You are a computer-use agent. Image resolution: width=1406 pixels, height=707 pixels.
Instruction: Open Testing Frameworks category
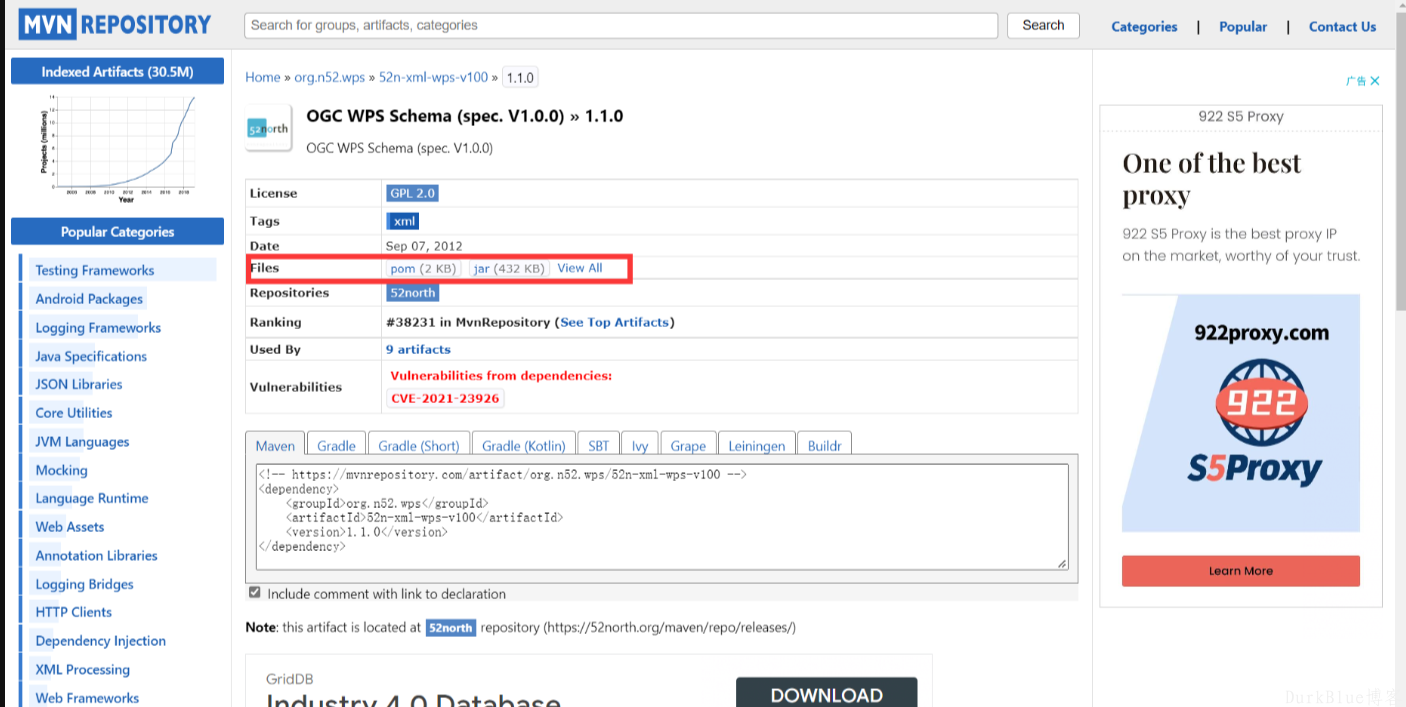pos(95,270)
